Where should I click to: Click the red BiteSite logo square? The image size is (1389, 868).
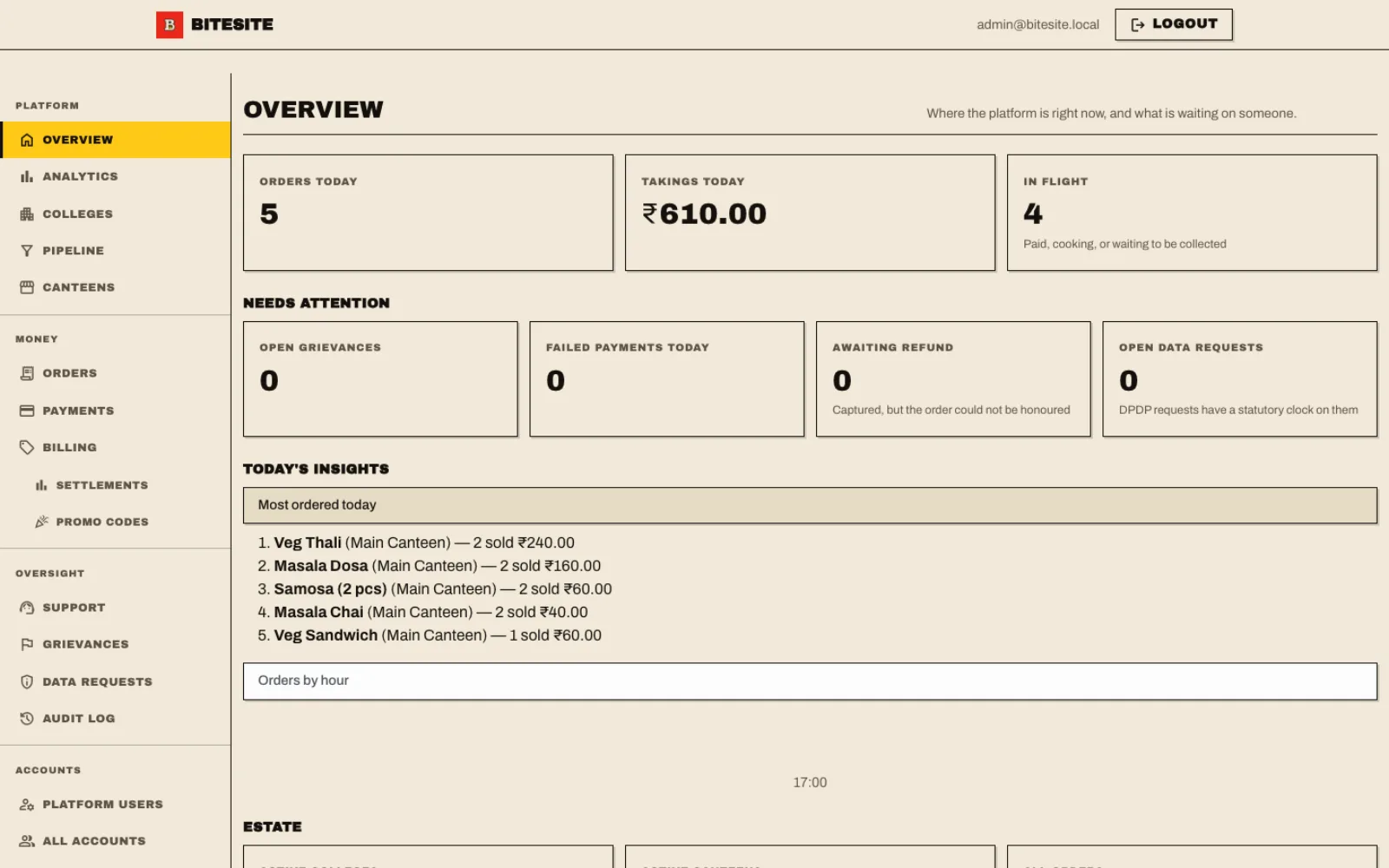(x=169, y=24)
